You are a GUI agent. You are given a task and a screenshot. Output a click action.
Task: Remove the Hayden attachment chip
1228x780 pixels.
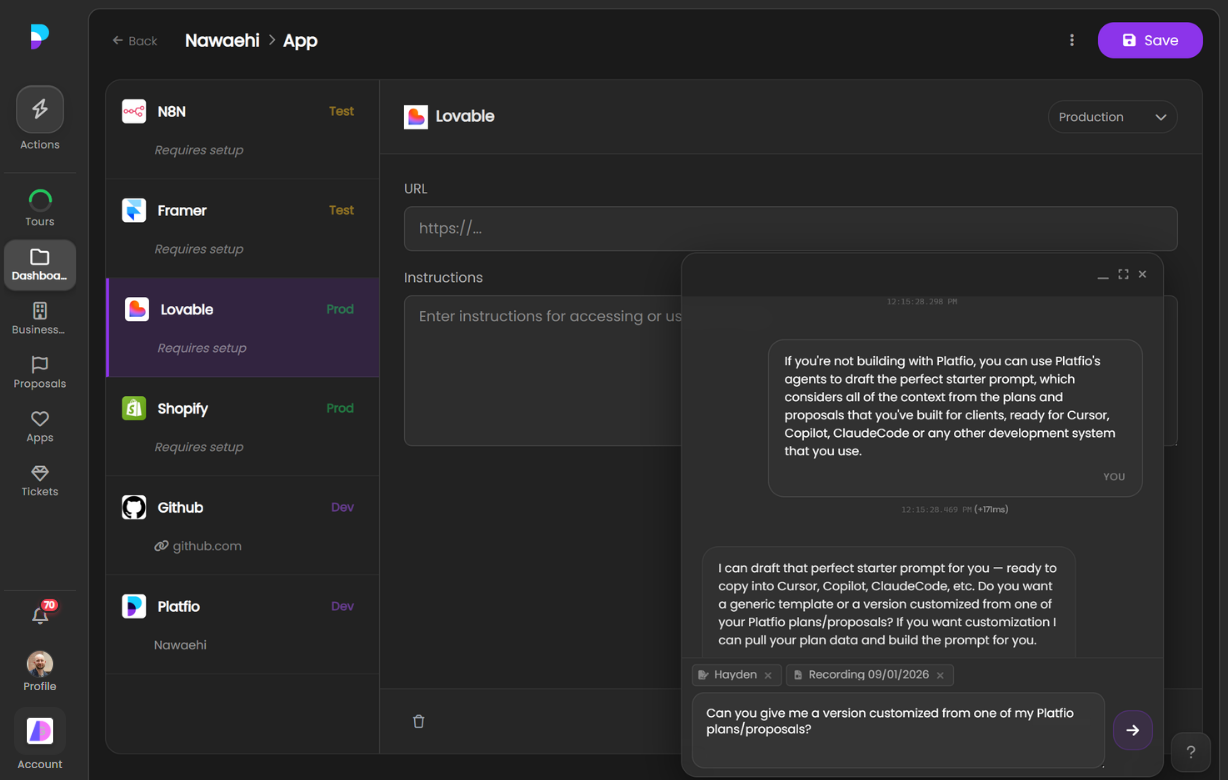[768, 675]
